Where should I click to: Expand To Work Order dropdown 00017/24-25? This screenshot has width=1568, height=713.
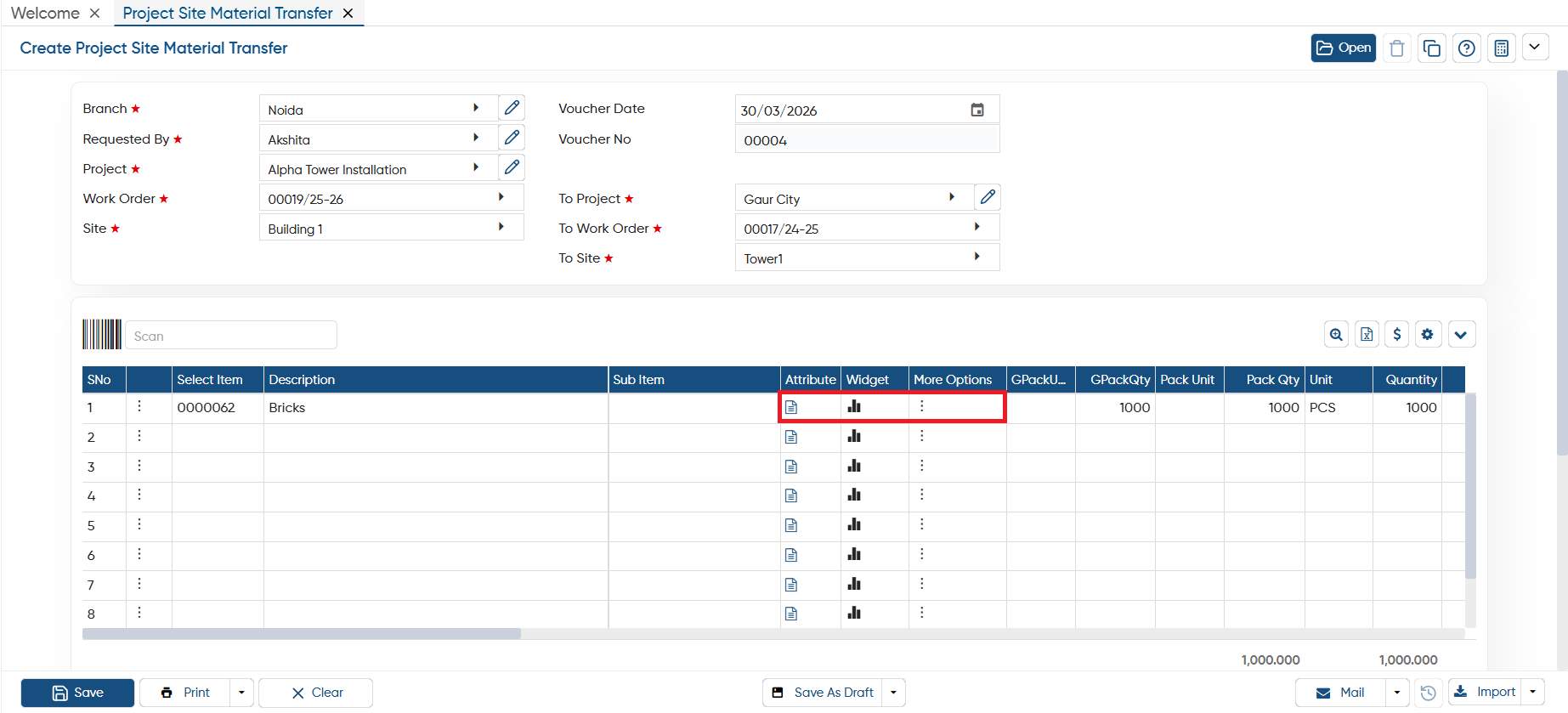tap(977, 227)
